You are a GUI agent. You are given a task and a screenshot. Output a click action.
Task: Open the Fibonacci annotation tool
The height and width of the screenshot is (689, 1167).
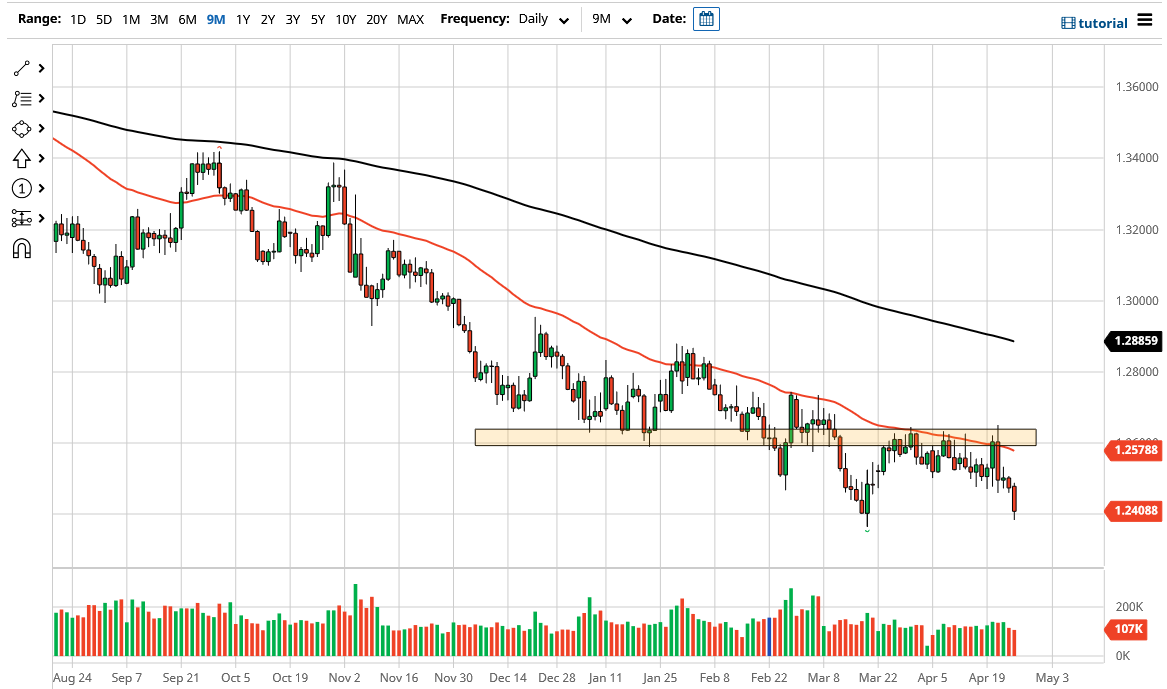pyautogui.click(x=21, y=98)
